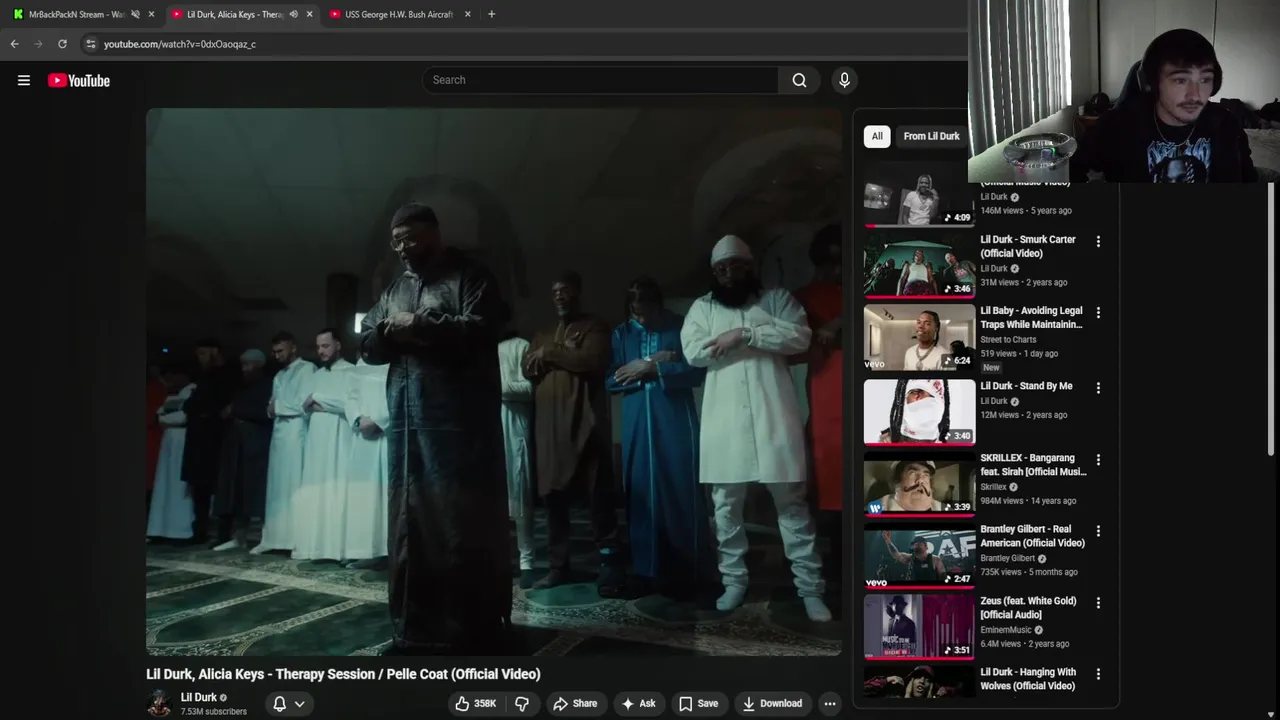The width and height of the screenshot is (1280, 720).
Task: Mute audio on the Lil Durk tab
Action: click(293, 14)
